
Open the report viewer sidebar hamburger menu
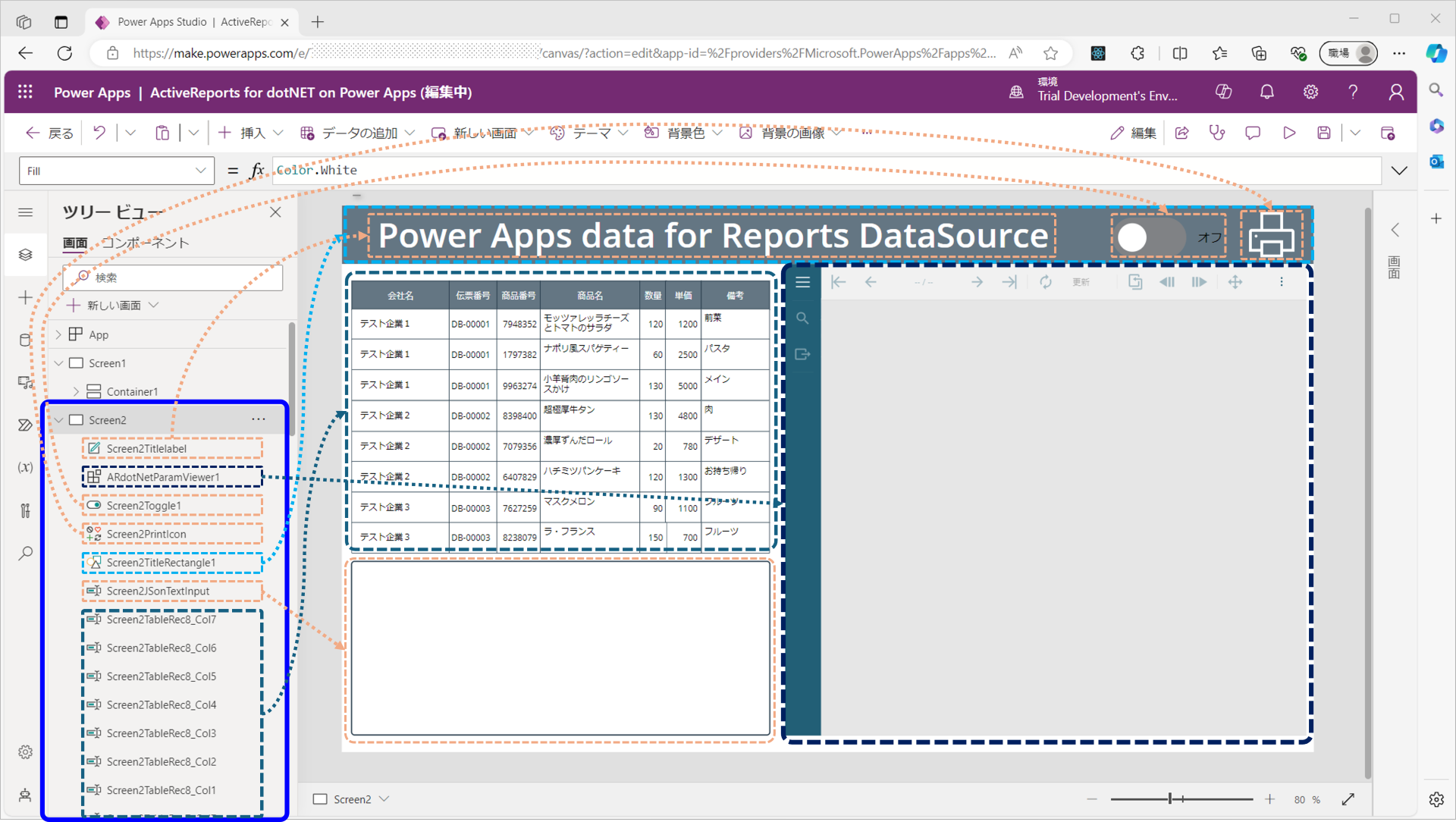802,282
